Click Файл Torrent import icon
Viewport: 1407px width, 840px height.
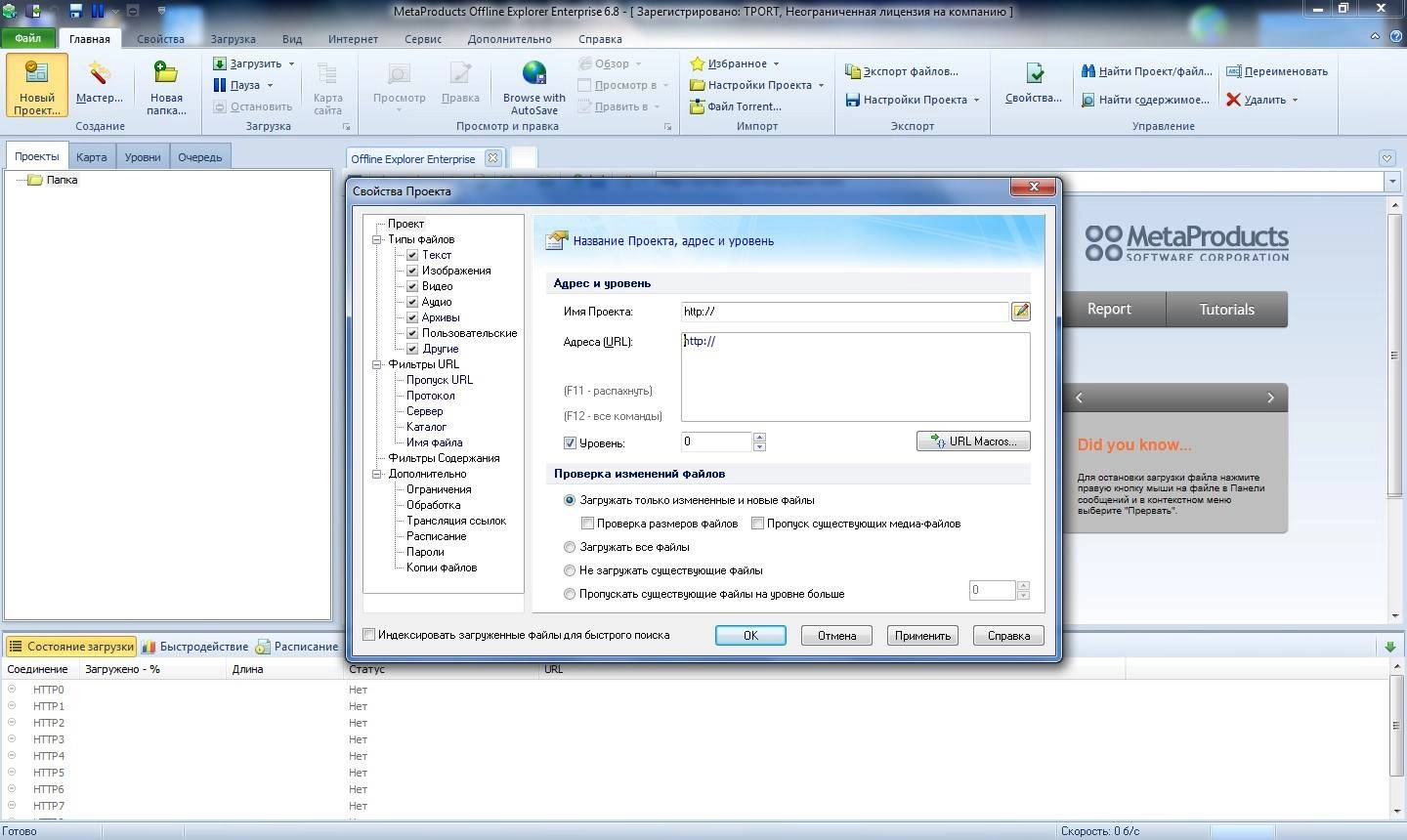click(x=697, y=106)
